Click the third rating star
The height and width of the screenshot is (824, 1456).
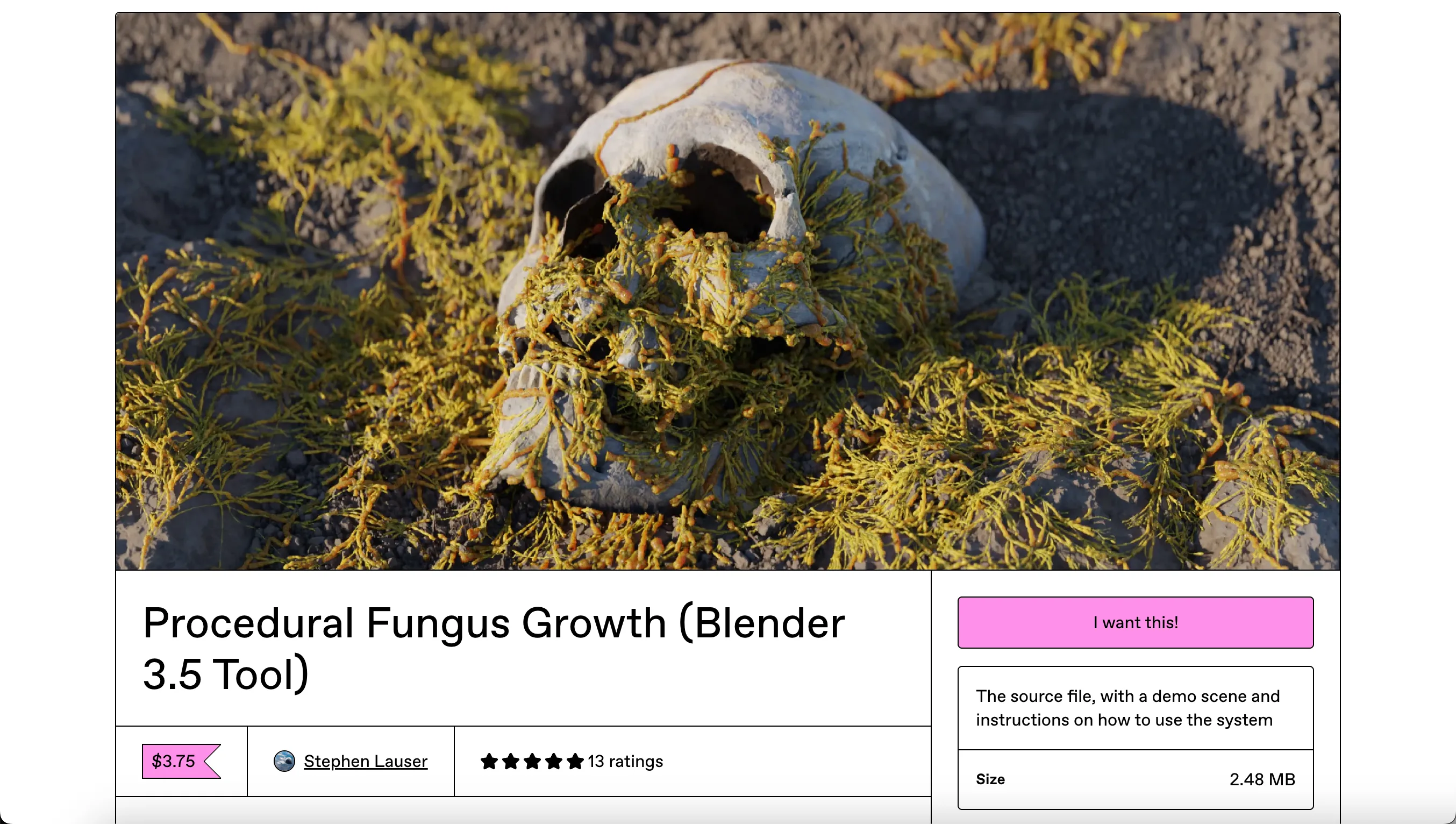coord(532,761)
